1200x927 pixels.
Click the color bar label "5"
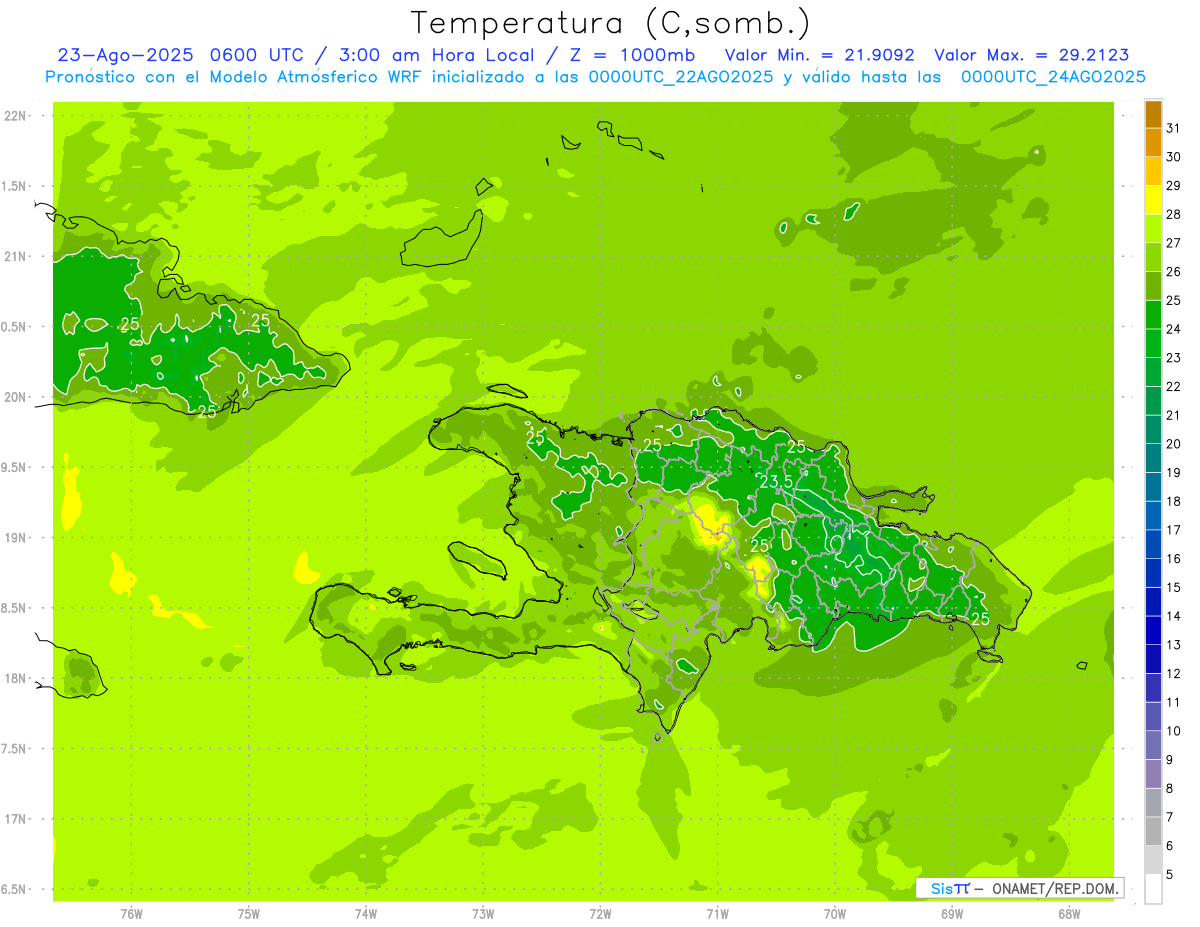coord(1170,874)
